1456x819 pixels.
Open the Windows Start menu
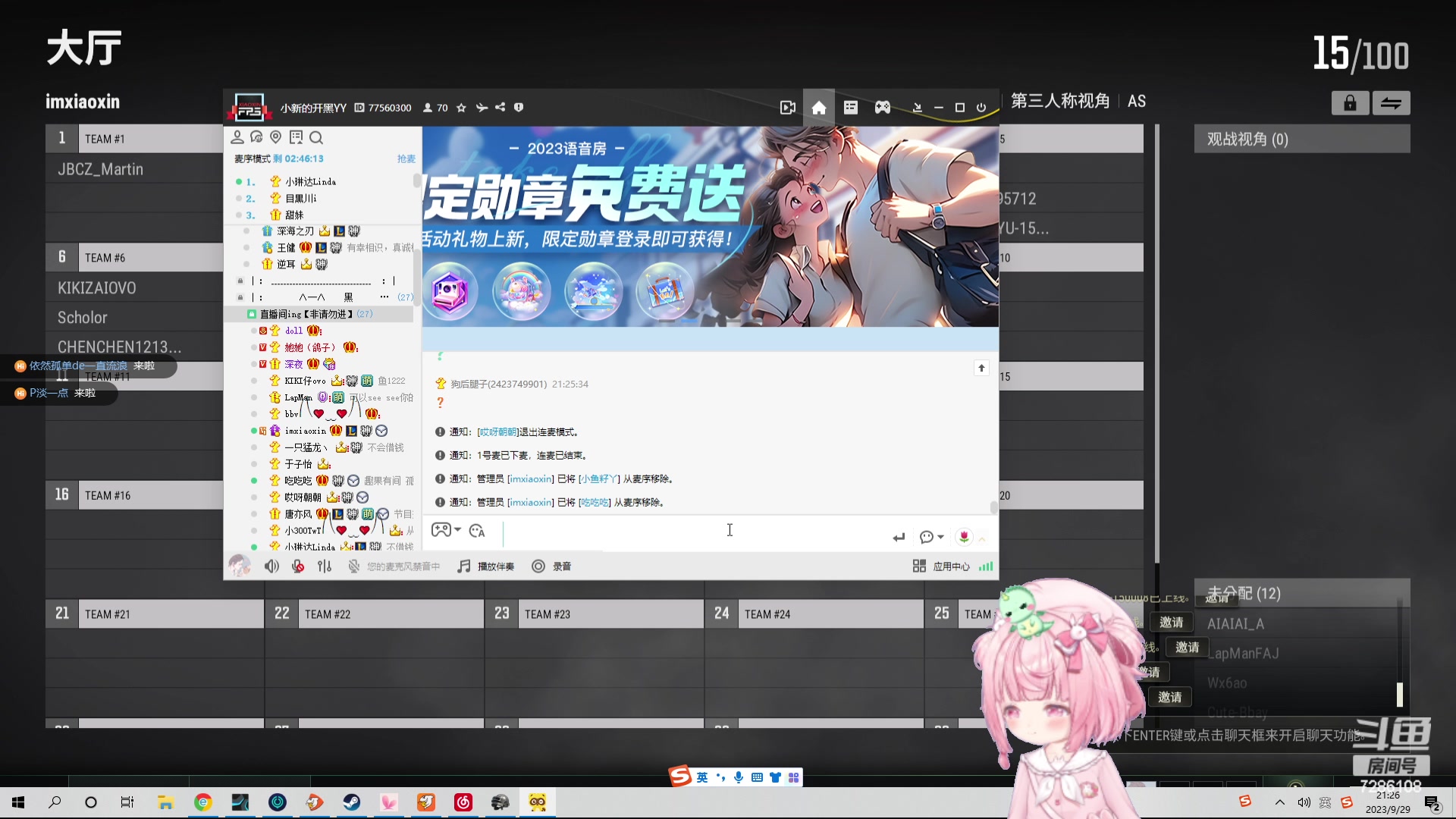click(x=17, y=802)
